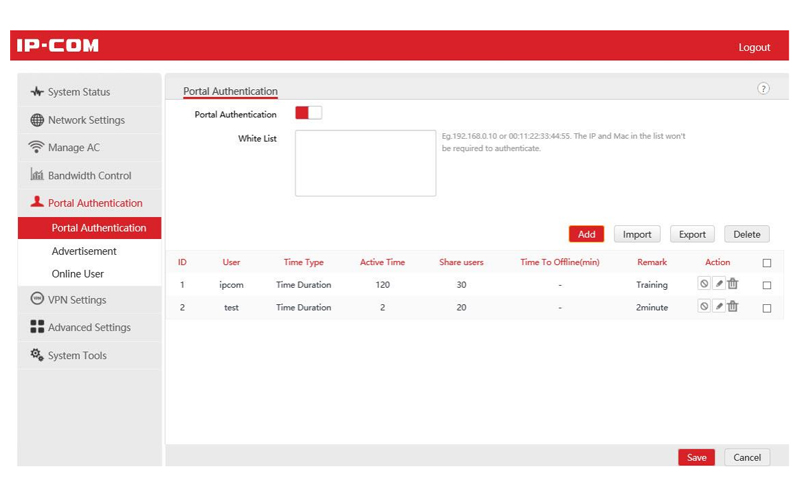Open VPN Settings menu

click(89, 299)
